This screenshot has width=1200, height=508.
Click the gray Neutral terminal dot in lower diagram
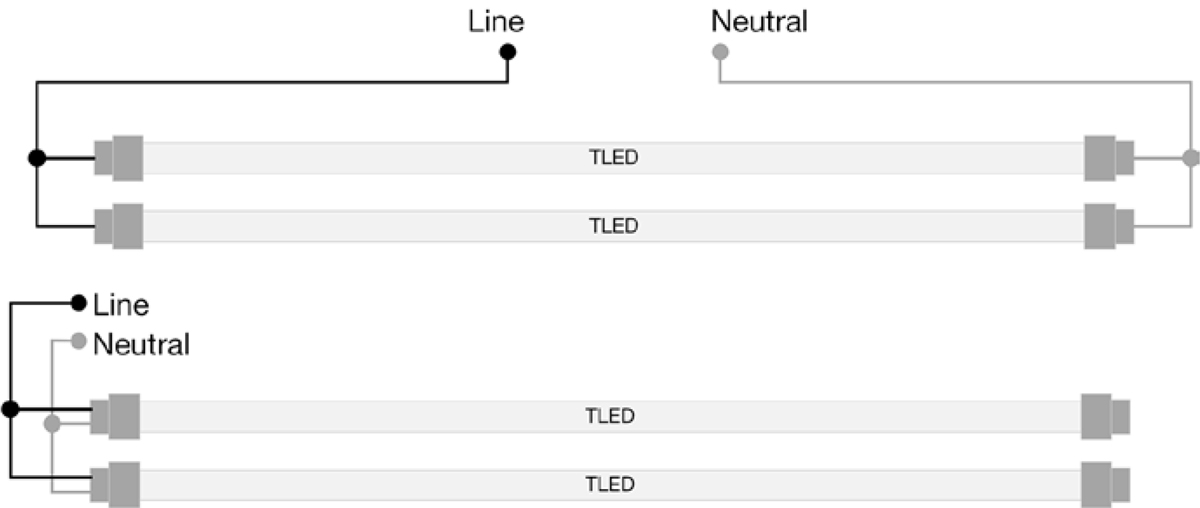click(78, 341)
